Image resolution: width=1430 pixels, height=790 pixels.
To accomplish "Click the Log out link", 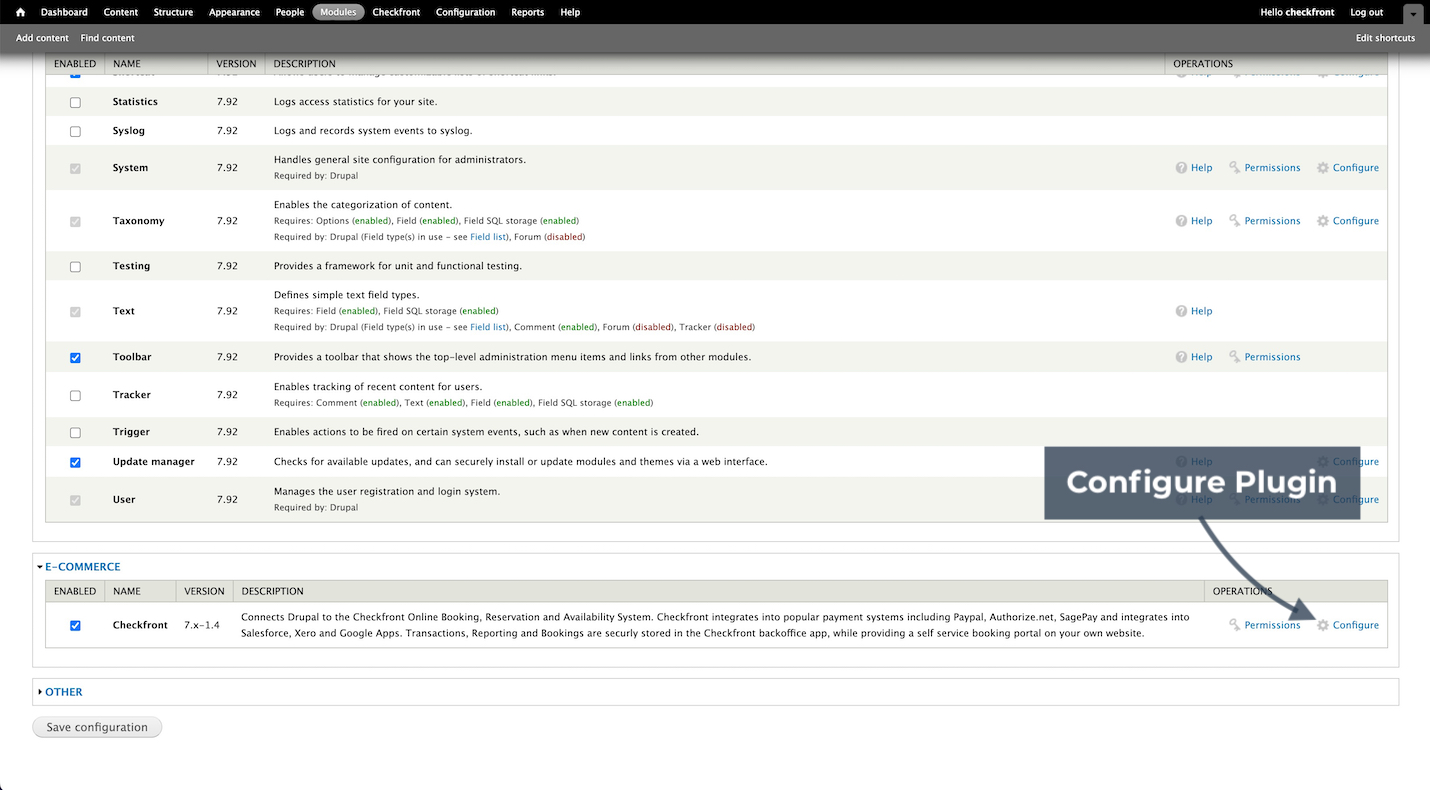I will [x=1366, y=12].
